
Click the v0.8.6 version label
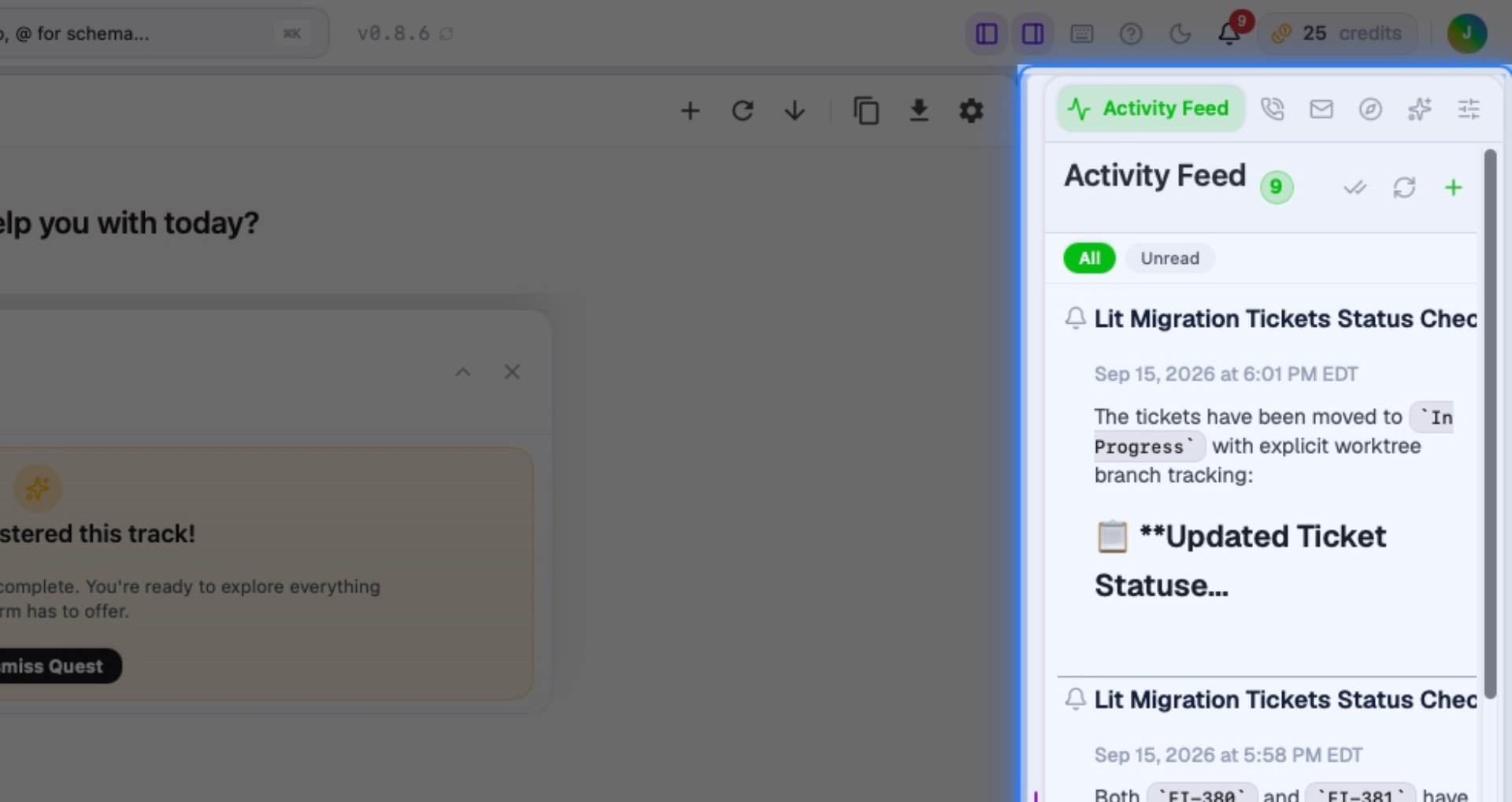tap(393, 34)
